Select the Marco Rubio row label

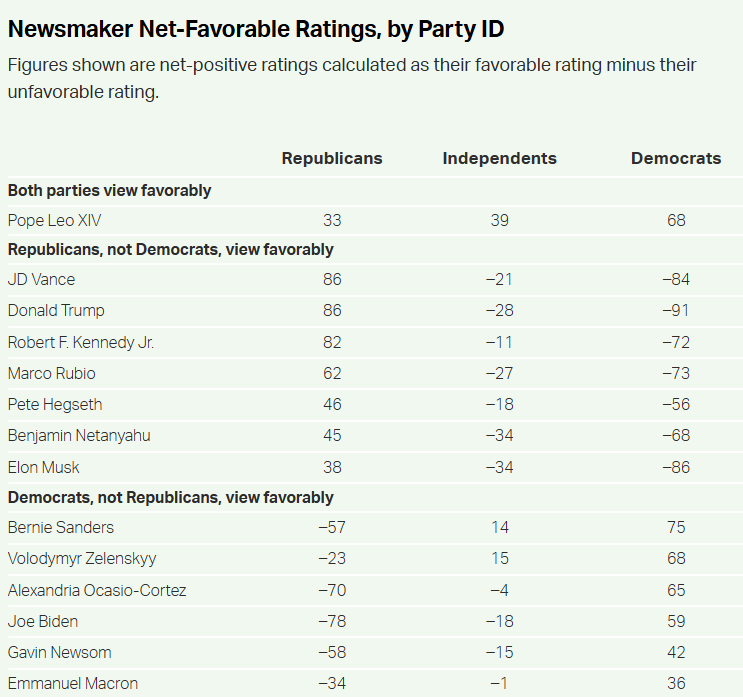pyautogui.click(x=52, y=373)
